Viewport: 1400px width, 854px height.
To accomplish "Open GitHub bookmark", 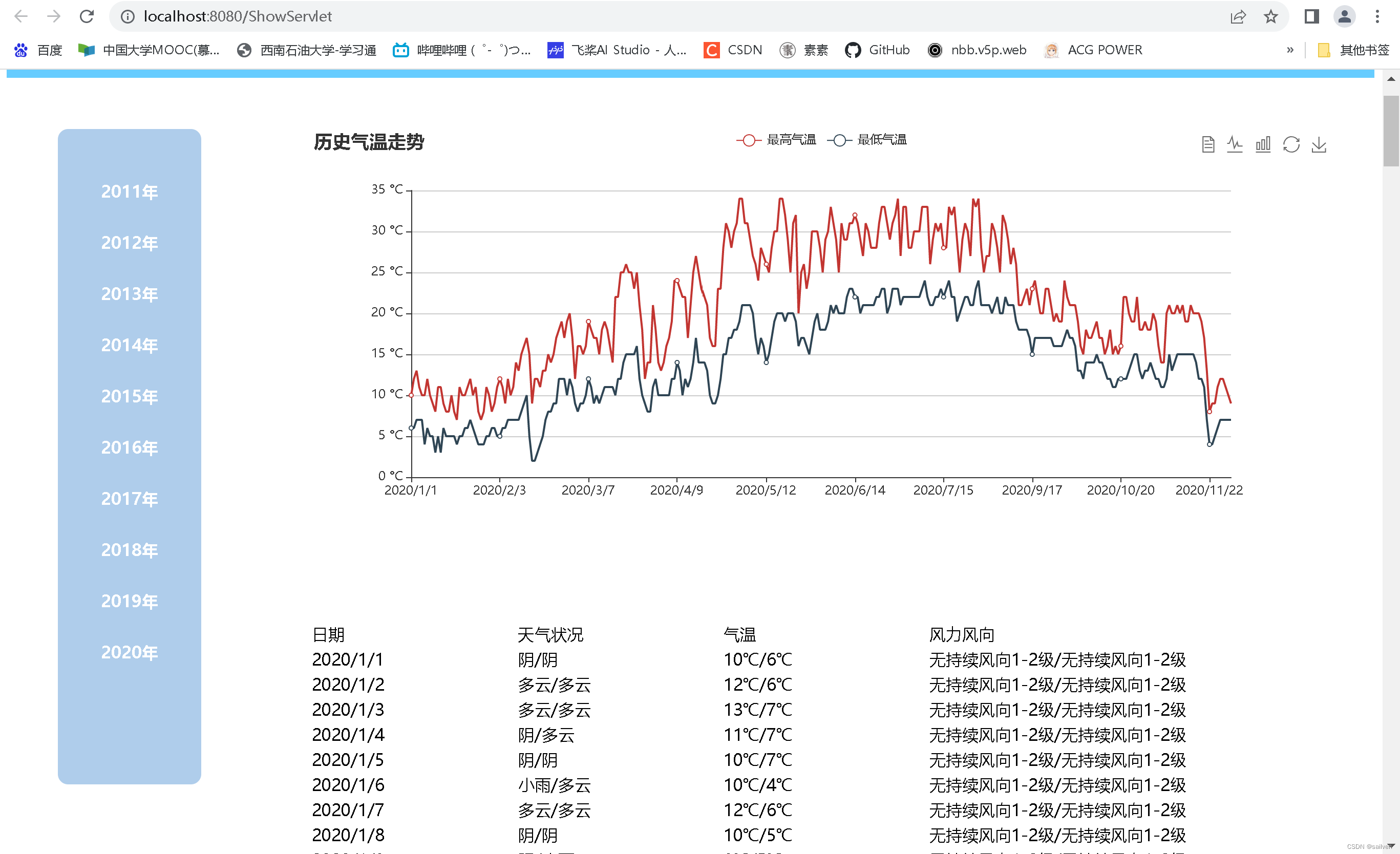I will coord(877,50).
